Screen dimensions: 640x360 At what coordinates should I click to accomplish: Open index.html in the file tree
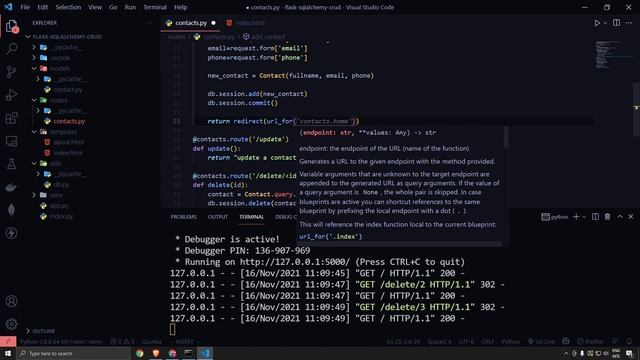(68, 153)
